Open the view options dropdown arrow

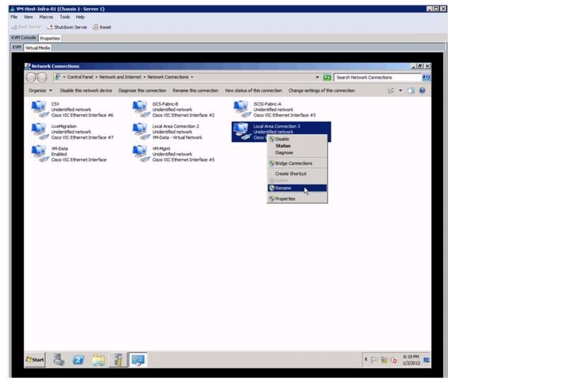[x=400, y=90]
